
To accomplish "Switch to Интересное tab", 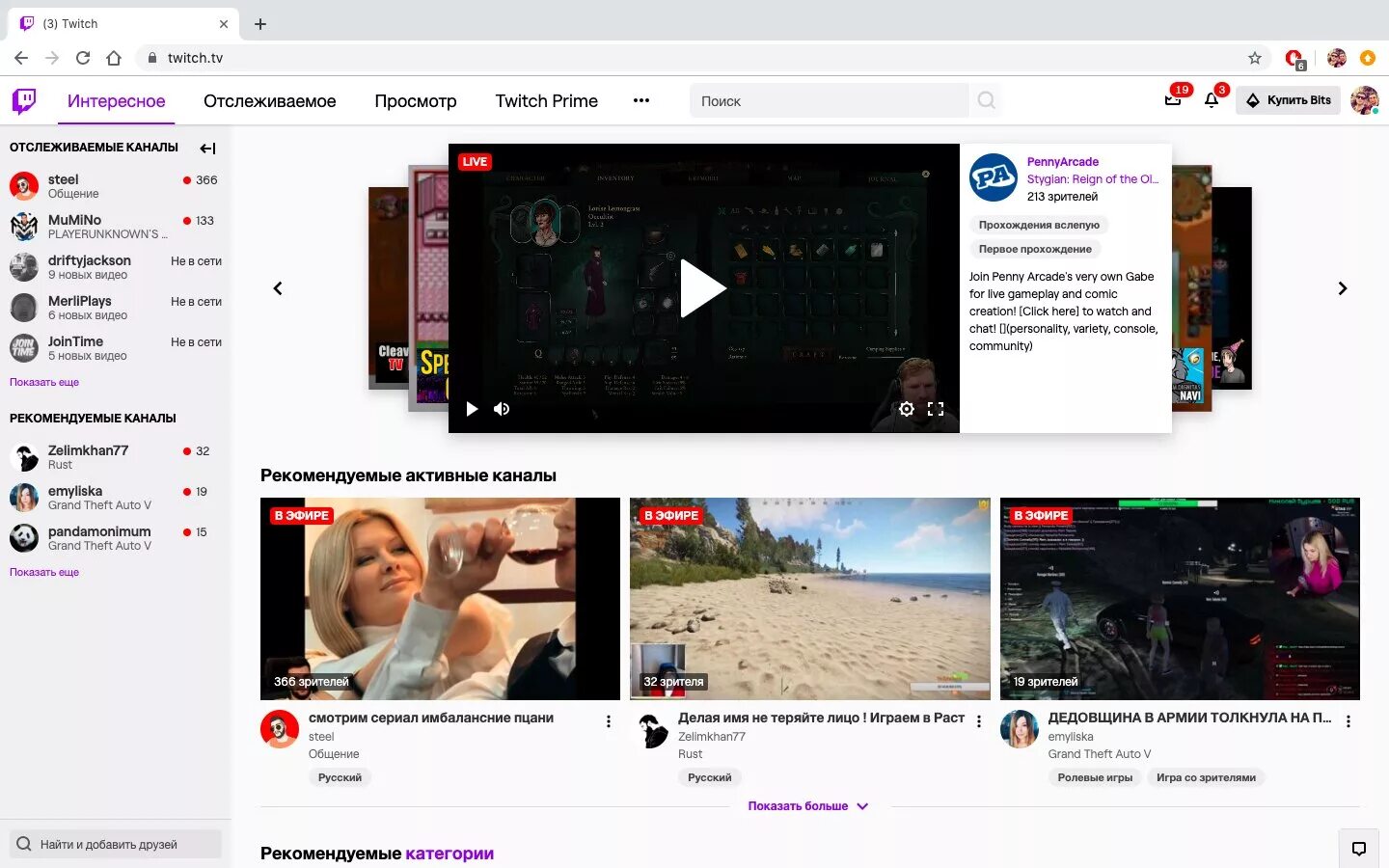I will click(x=116, y=101).
